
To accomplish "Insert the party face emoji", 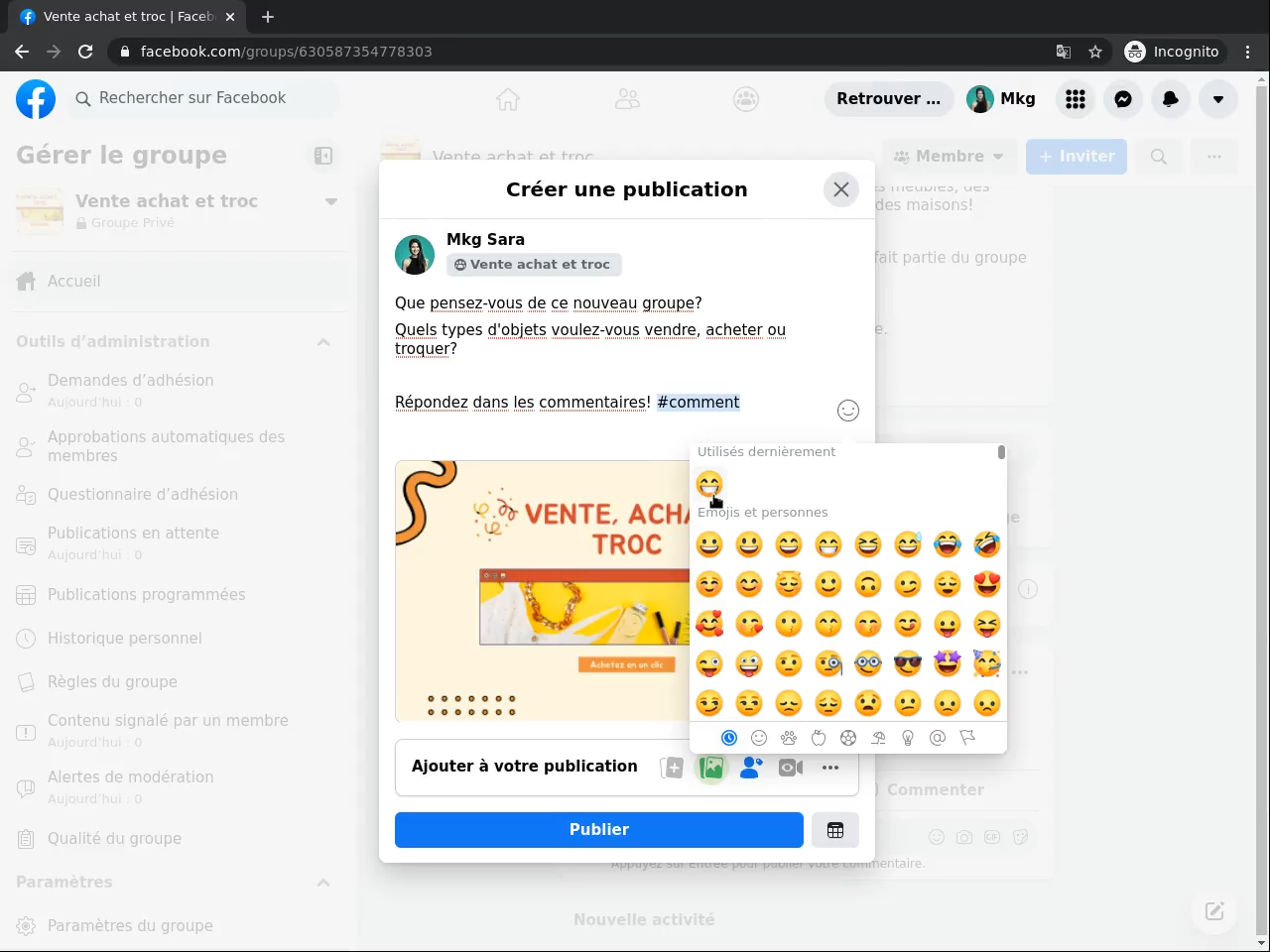I will [x=987, y=663].
